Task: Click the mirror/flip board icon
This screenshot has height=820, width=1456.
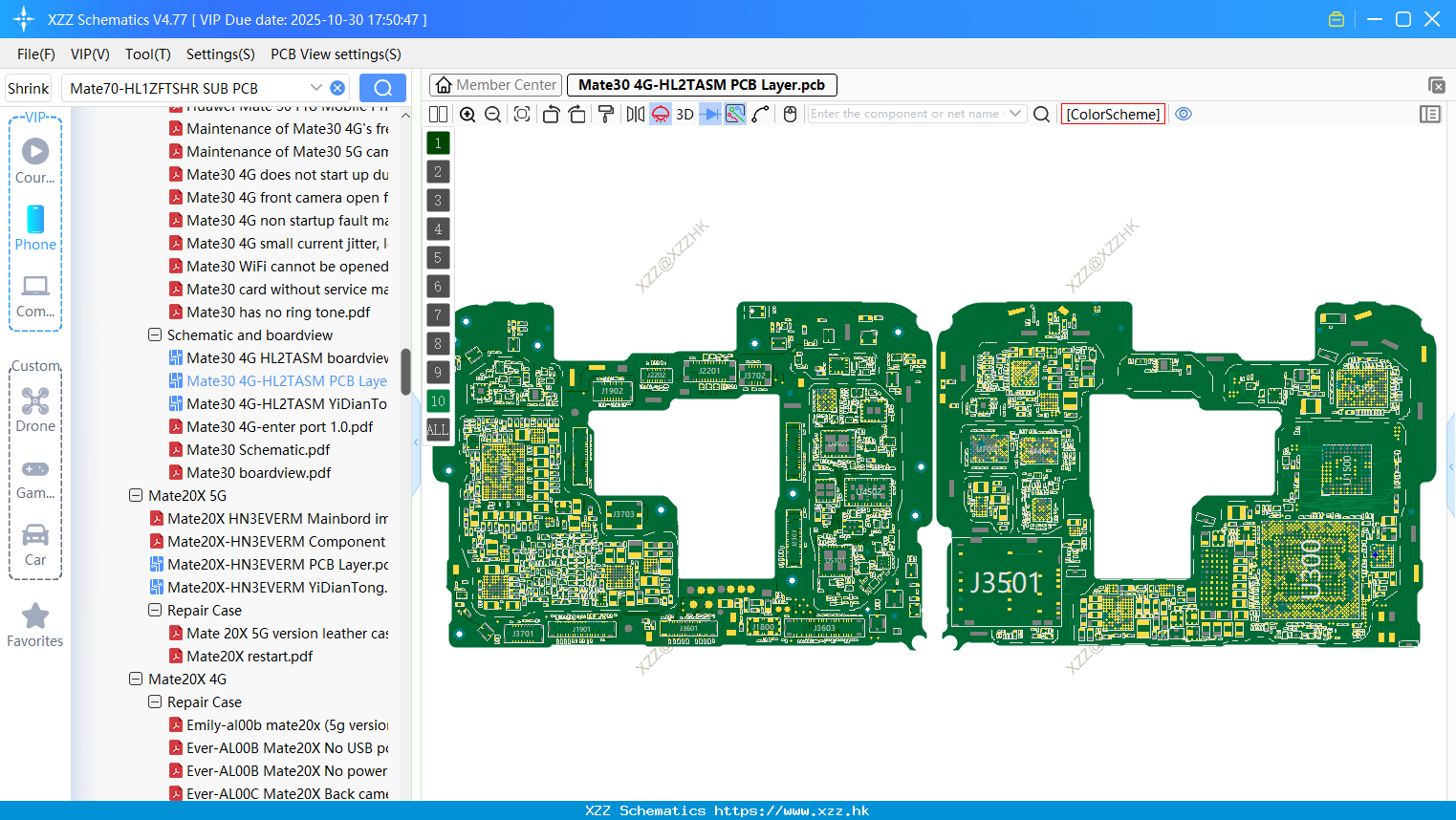Action: [x=636, y=115]
